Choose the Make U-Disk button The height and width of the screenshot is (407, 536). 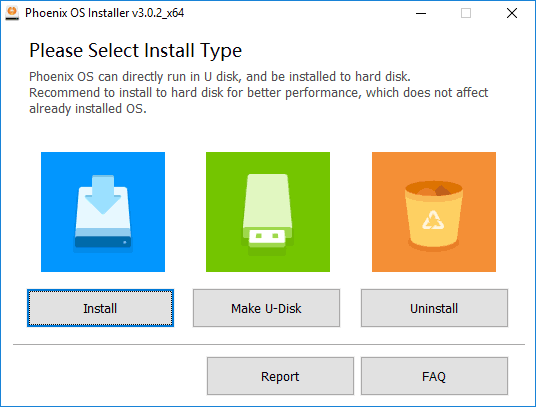pos(266,308)
